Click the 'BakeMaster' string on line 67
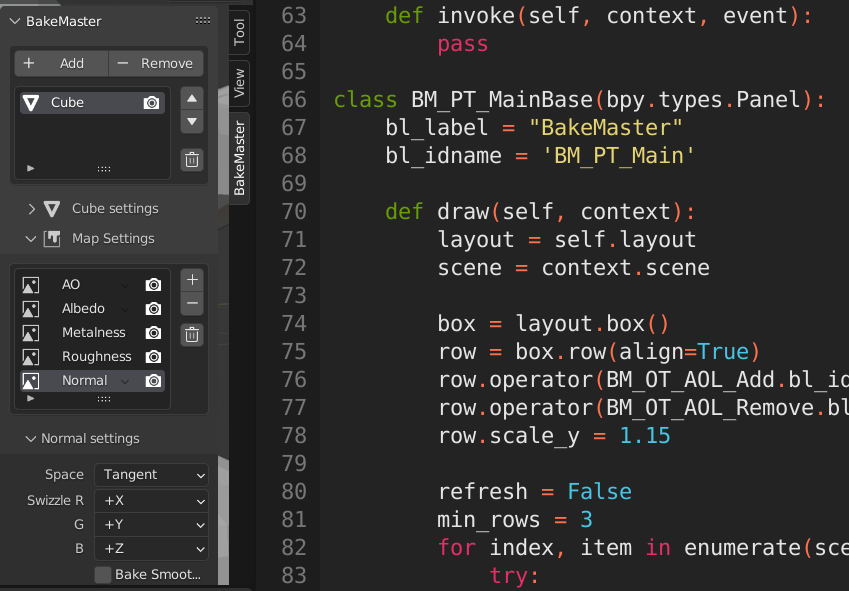Screen dimensions: 849x591 point(605,128)
